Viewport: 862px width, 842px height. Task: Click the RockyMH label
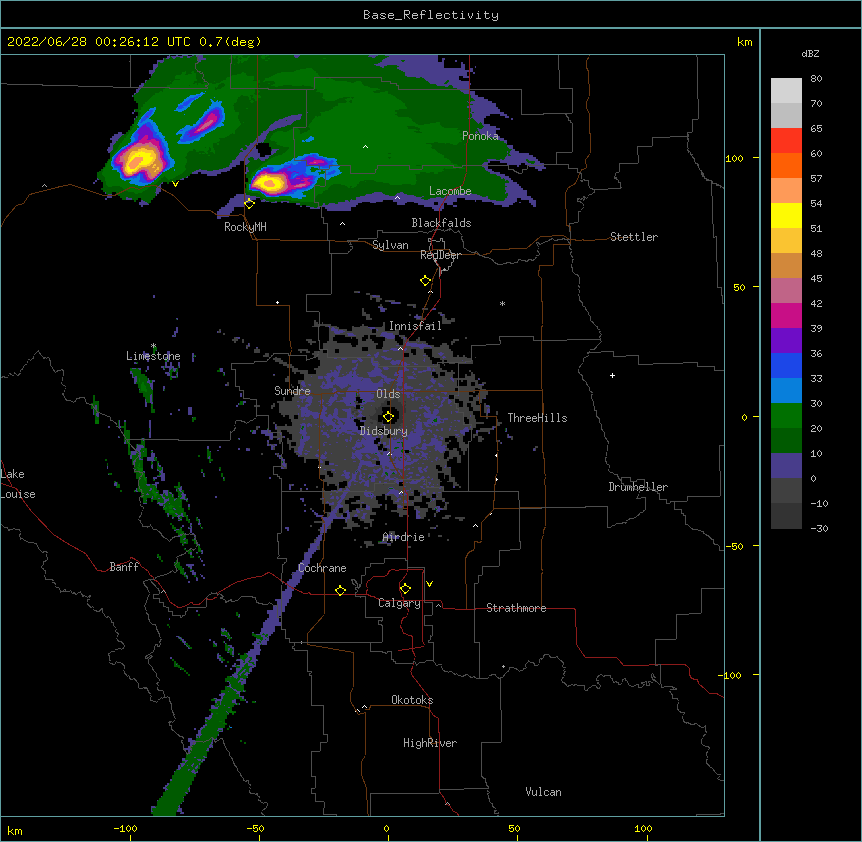tap(245, 227)
